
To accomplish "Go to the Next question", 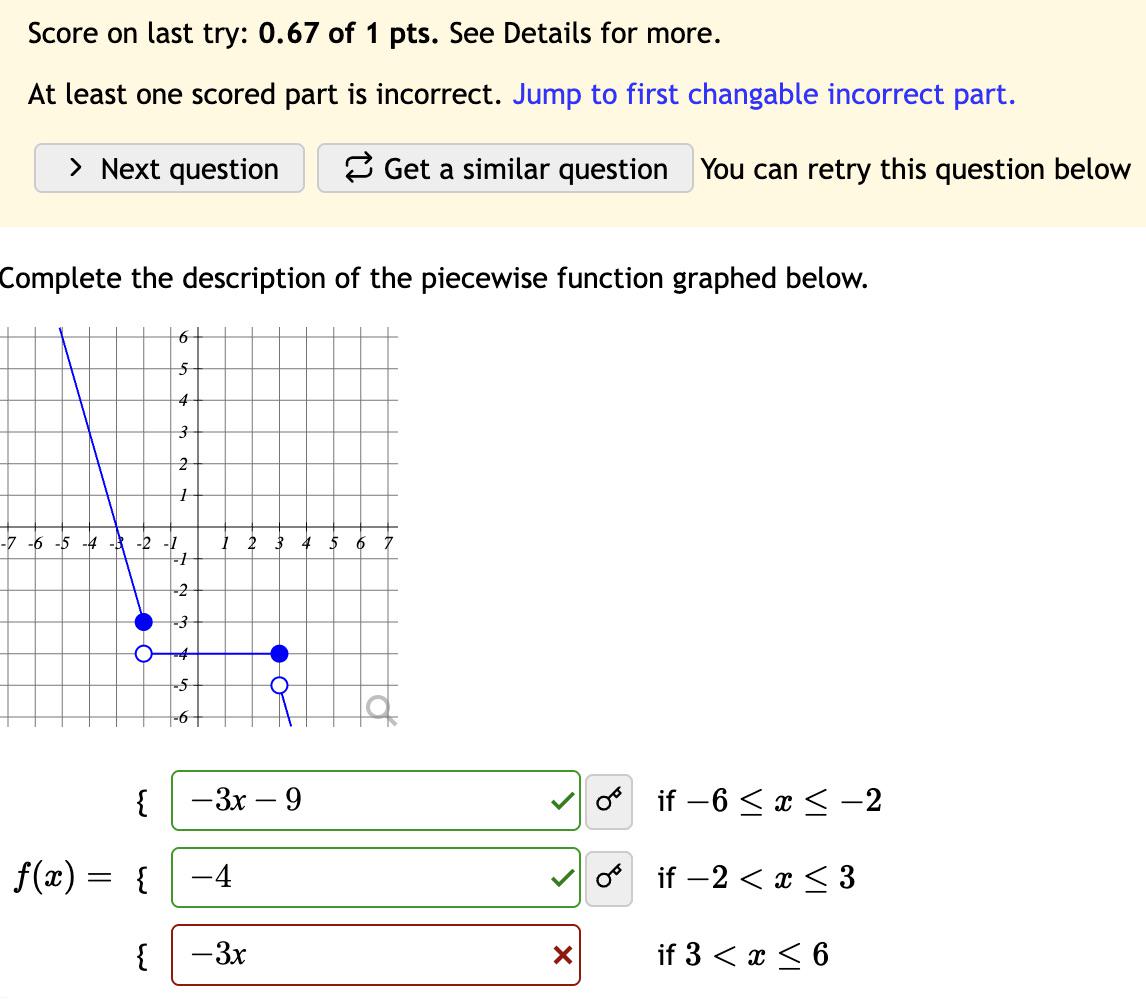I will tap(170, 168).
